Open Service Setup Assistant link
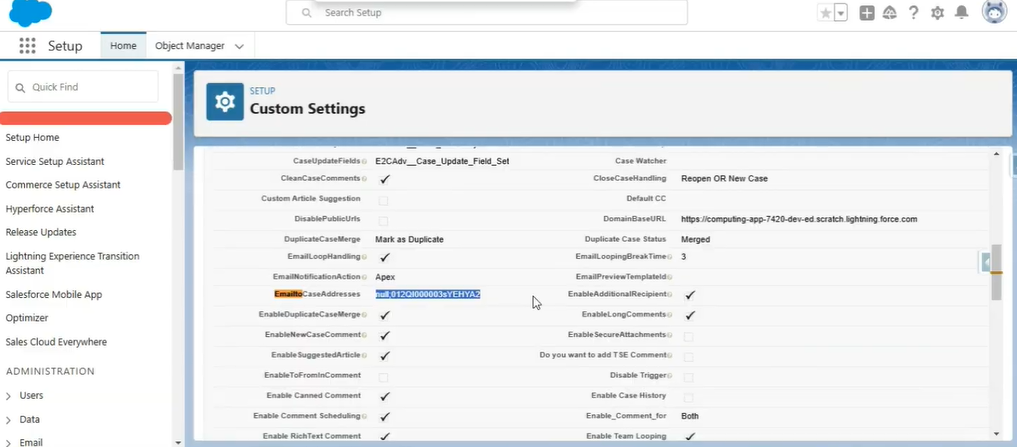The height and width of the screenshot is (447, 1017). click(x=55, y=162)
